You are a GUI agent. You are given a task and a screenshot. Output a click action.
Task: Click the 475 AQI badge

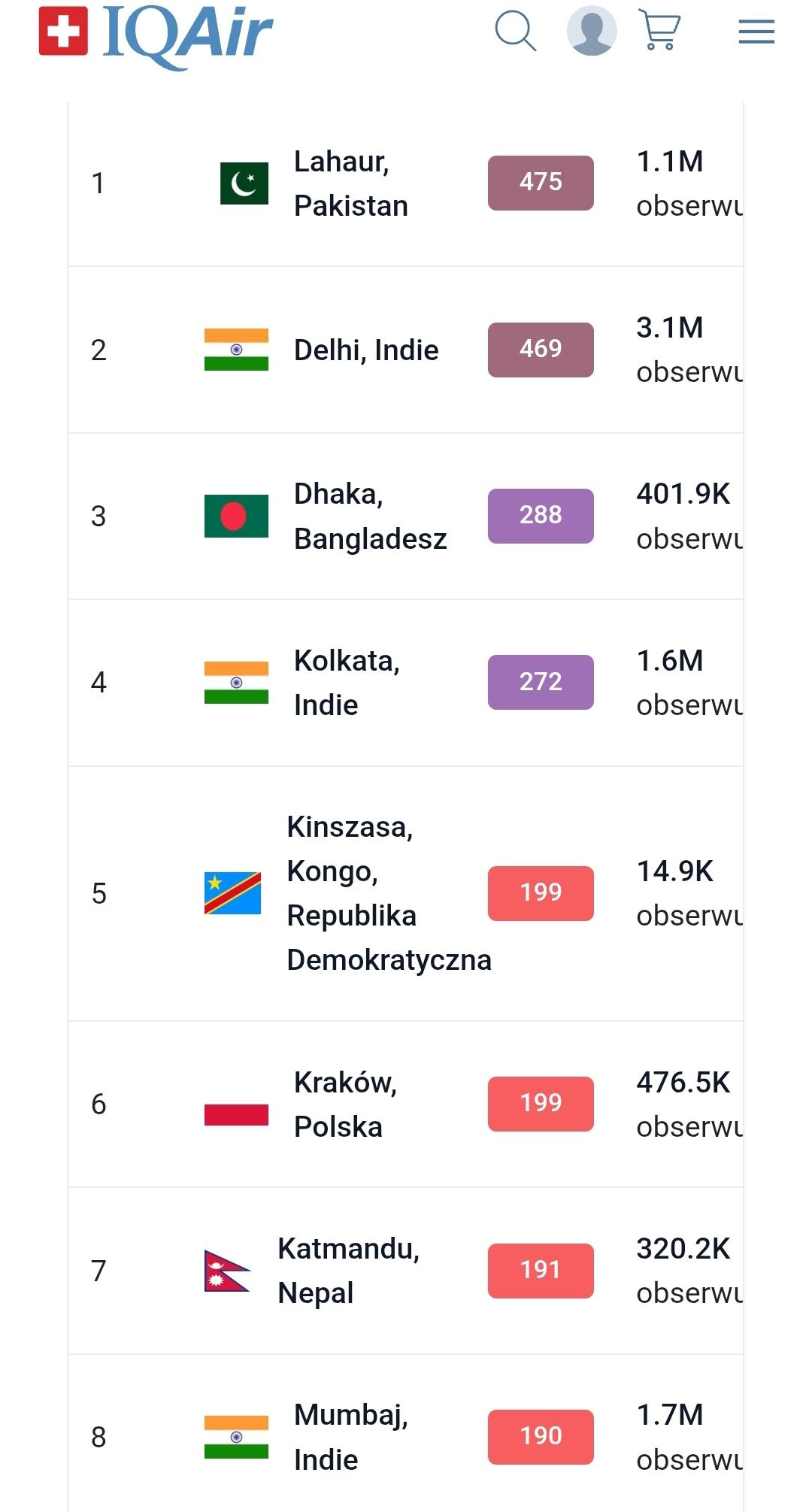541,183
